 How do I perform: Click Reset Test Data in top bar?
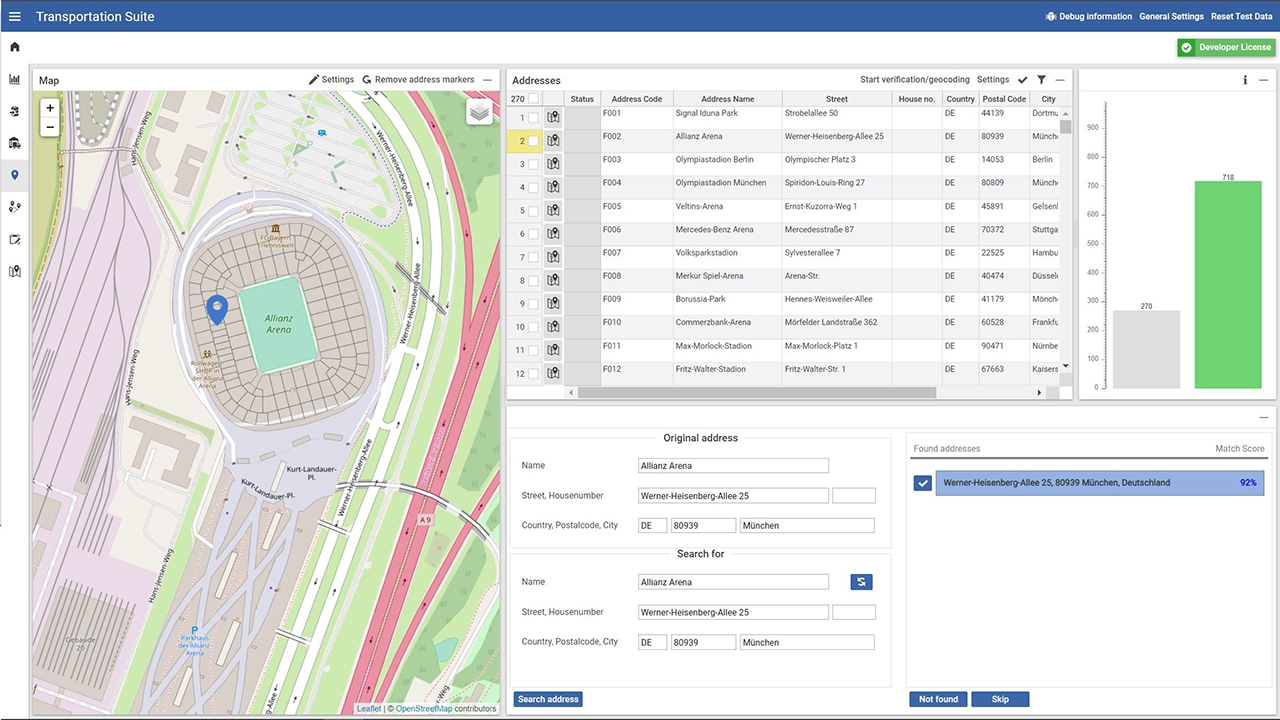[x=1241, y=16]
